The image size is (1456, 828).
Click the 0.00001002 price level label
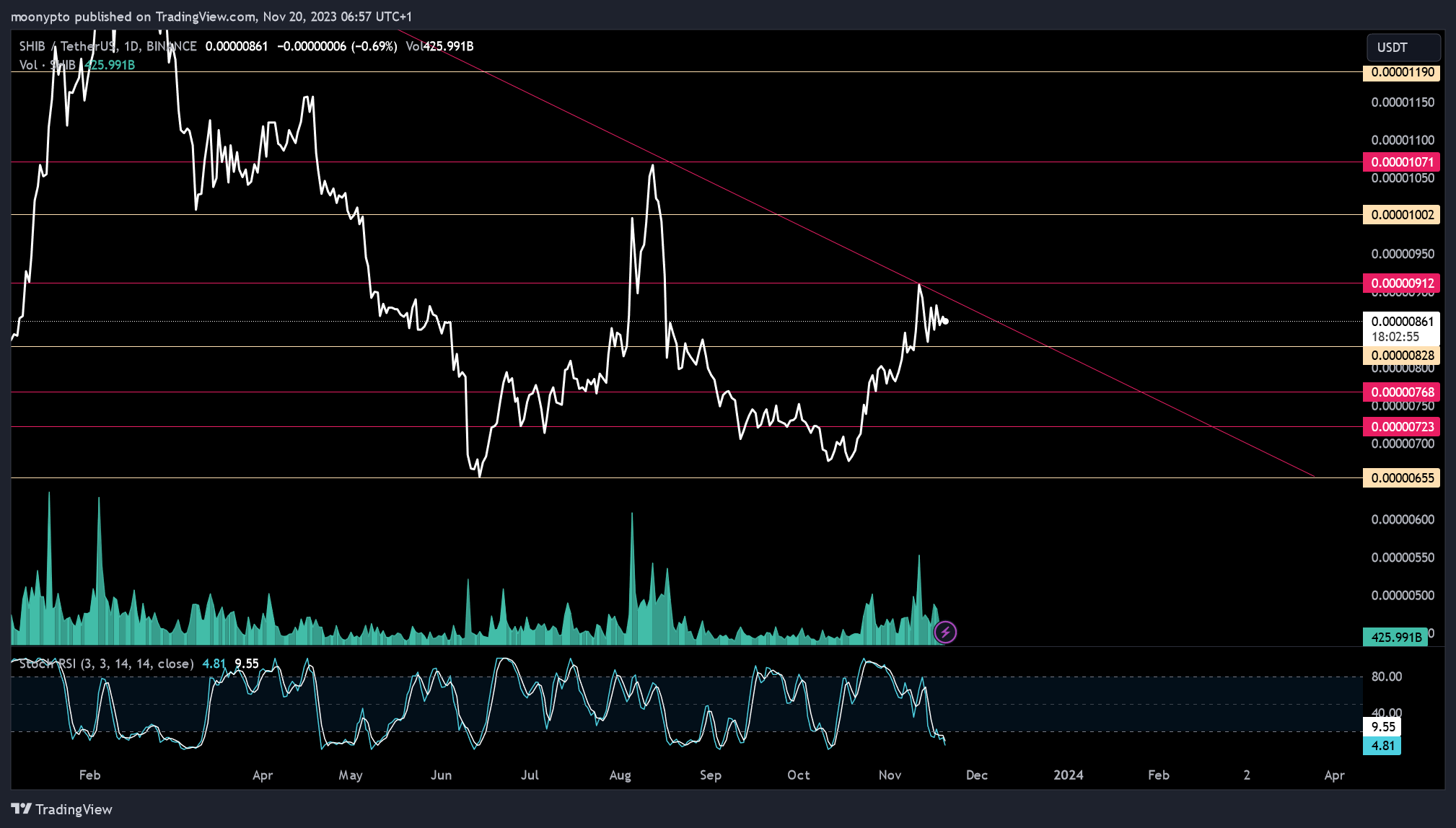click(x=1401, y=215)
